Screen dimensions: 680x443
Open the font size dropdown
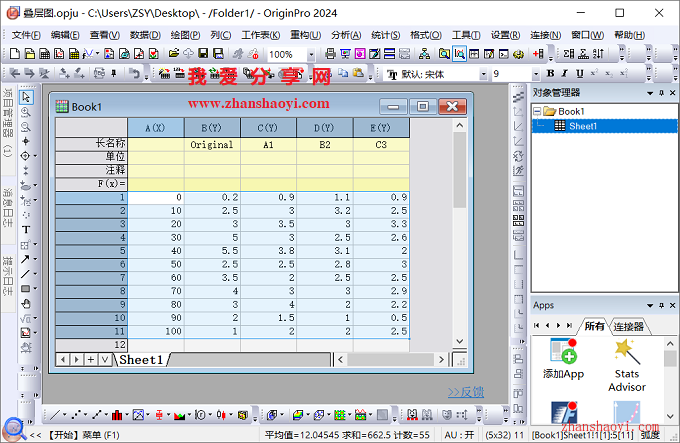tap(536, 74)
